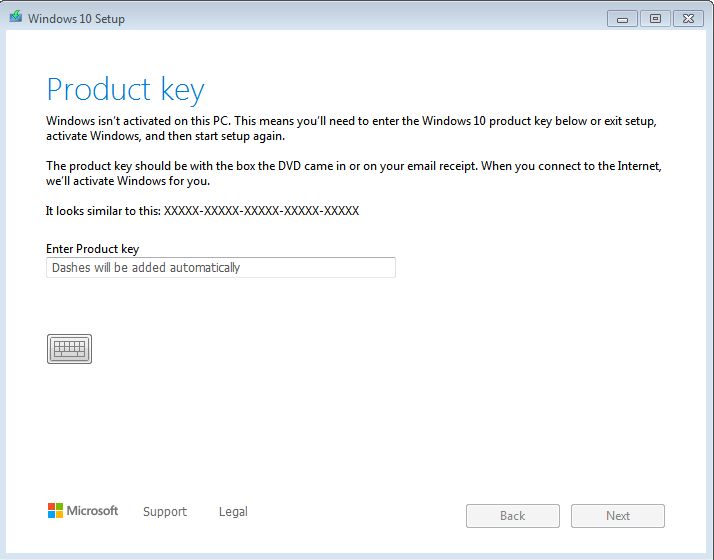714x560 pixels.
Task: Click the sample key XXXXX-XXXXX-XXXXX-XXXXX-XXXXX text
Action: [x=261, y=211]
